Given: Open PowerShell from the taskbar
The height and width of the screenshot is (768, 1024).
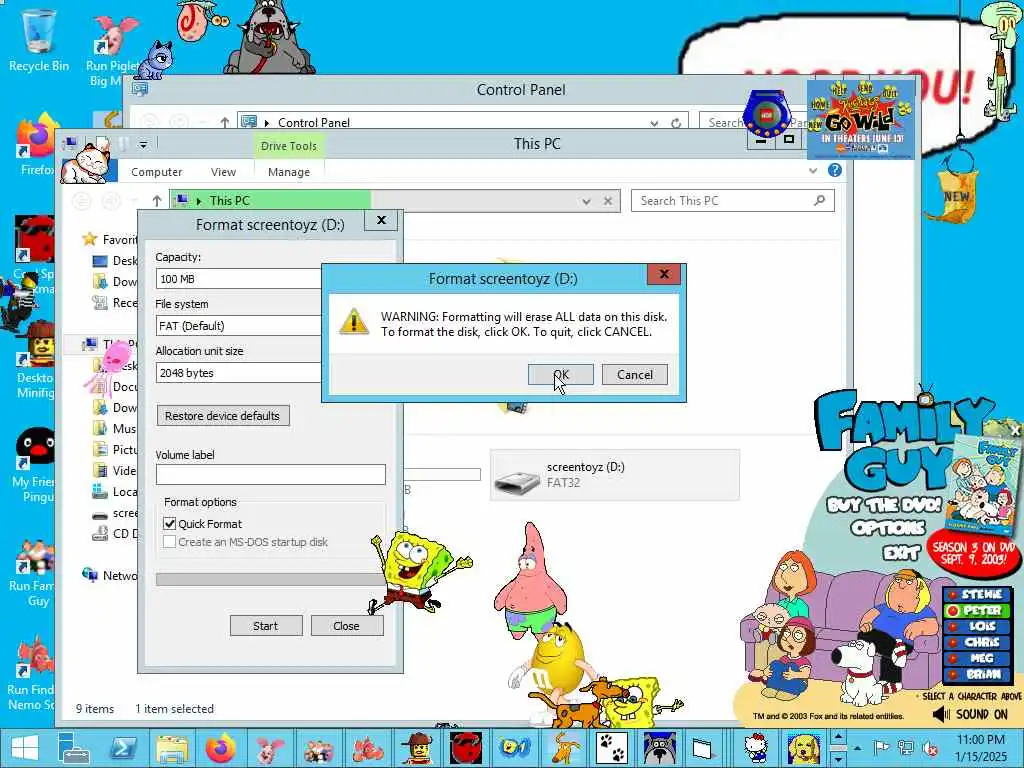Looking at the screenshot, I should (x=123, y=748).
